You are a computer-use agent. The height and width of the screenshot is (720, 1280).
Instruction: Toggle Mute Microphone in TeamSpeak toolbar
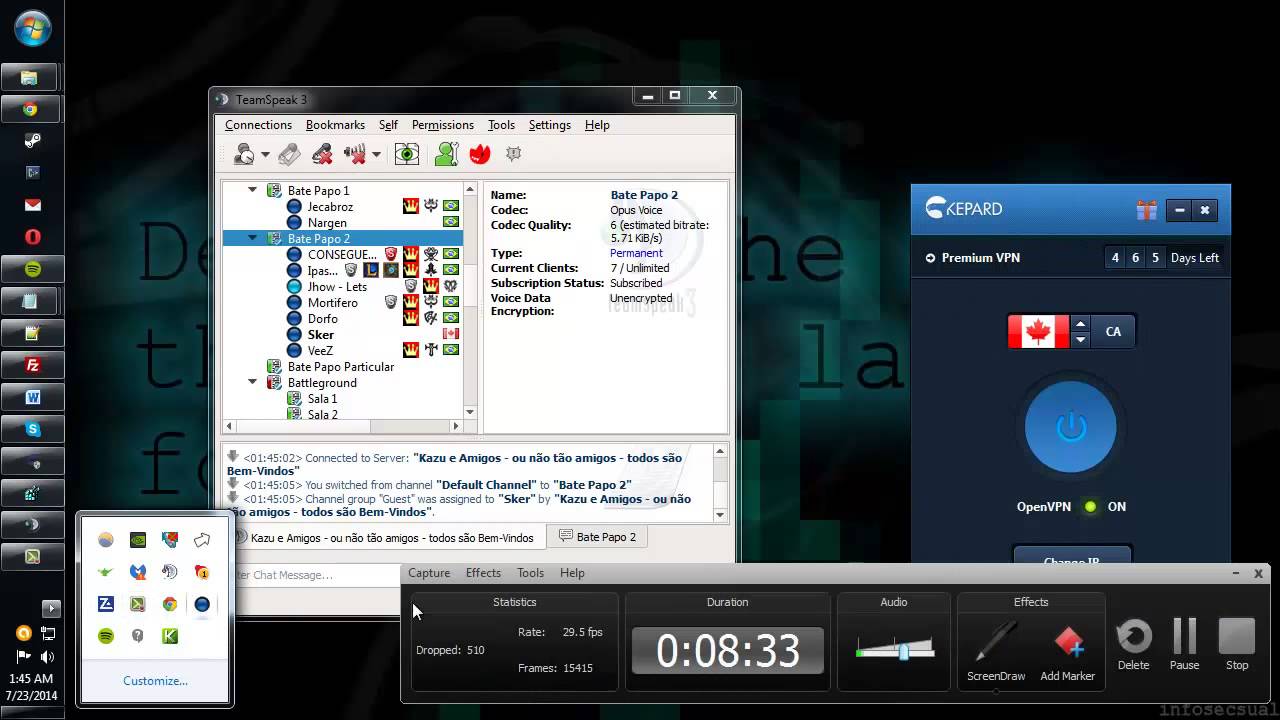[x=322, y=154]
